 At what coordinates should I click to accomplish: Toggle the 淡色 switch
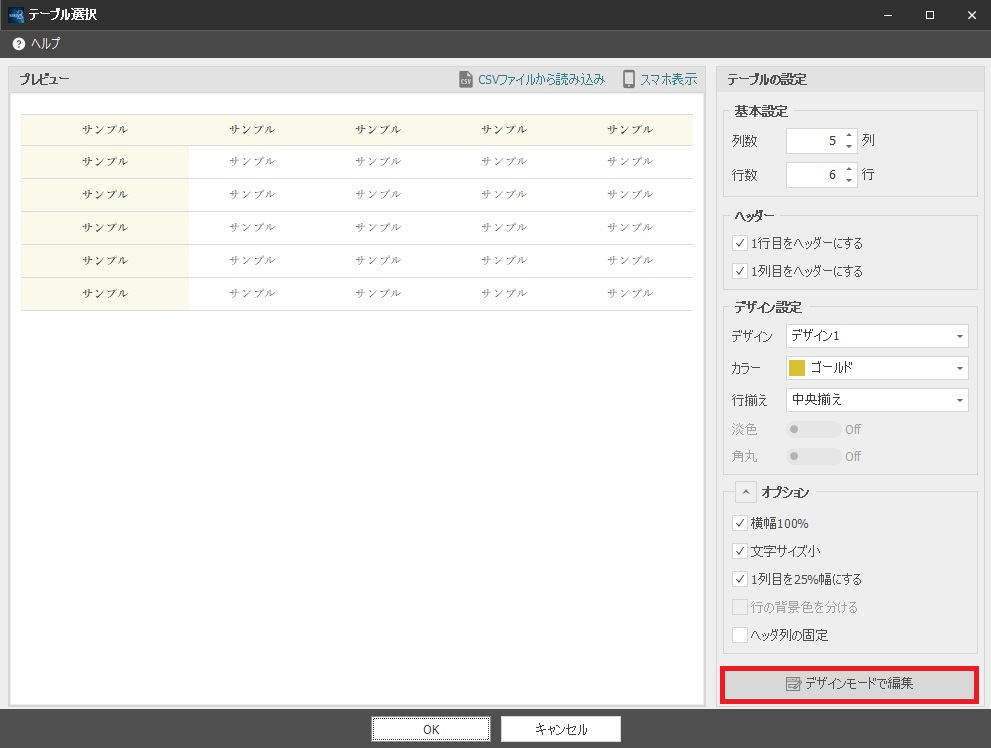coord(814,430)
